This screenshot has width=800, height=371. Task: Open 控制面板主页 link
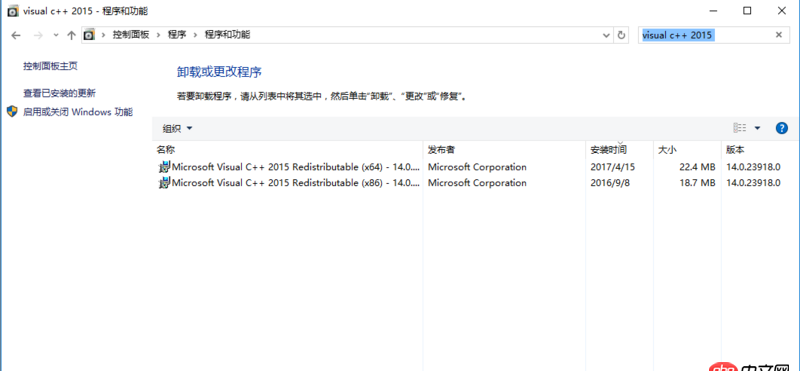pyautogui.click(x=51, y=66)
